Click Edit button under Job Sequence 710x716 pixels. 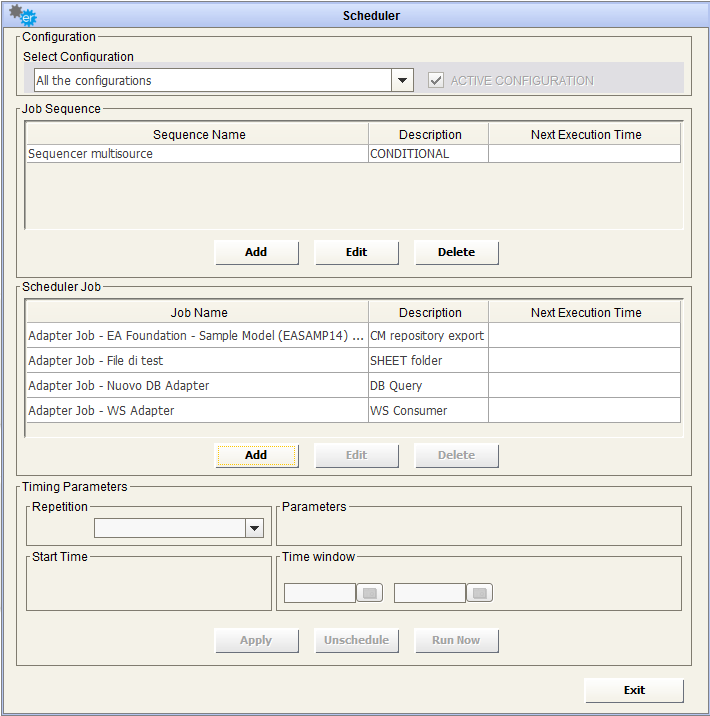pos(356,252)
